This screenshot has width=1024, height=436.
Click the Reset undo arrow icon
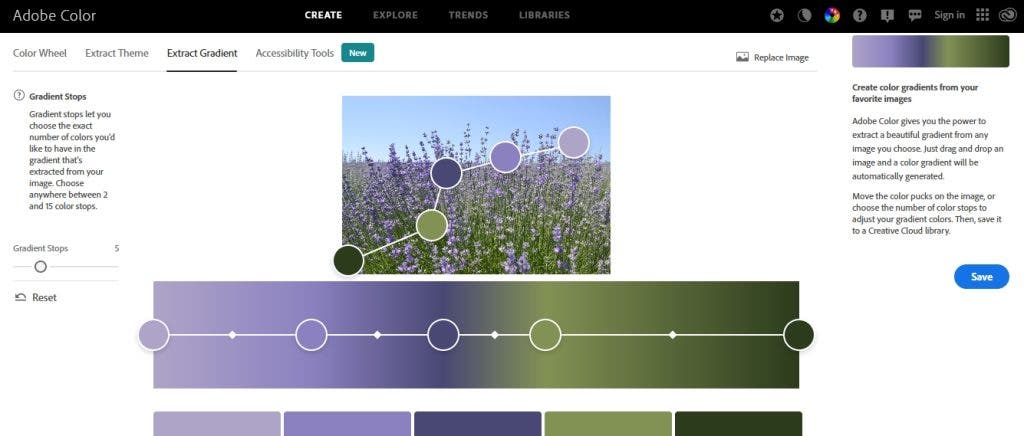click(20, 298)
